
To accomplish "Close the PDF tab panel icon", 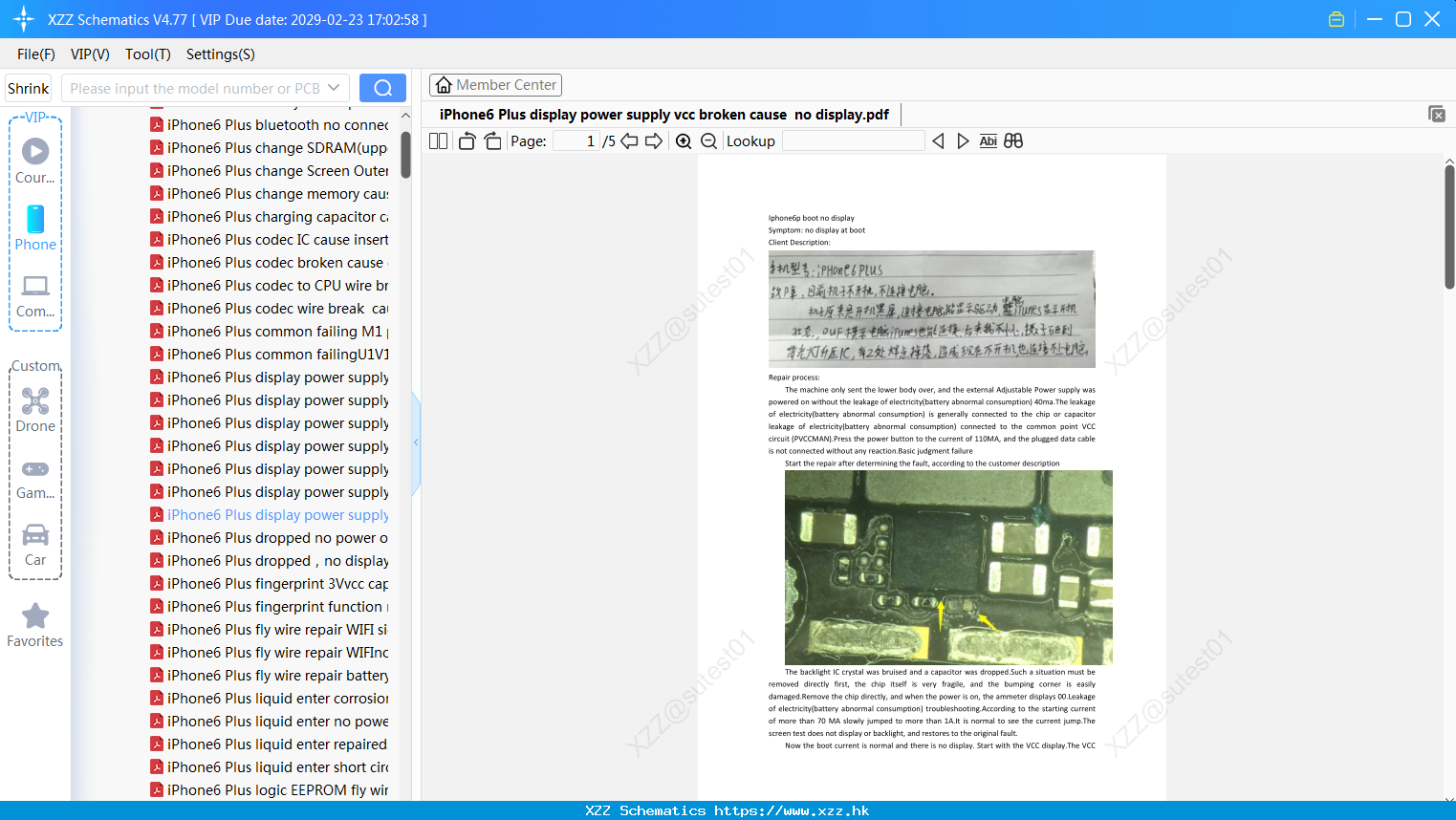I will [x=1437, y=114].
